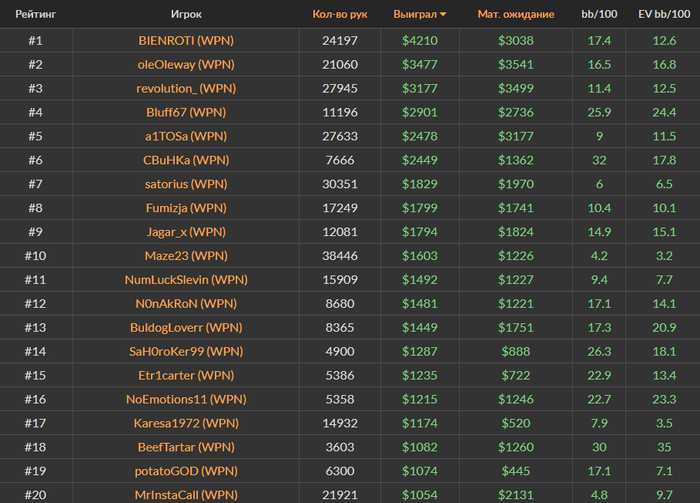The height and width of the screenshot is (503, 700).
Task: Open player Maze23 (WPN) profile
Action: tap(186, 256)
